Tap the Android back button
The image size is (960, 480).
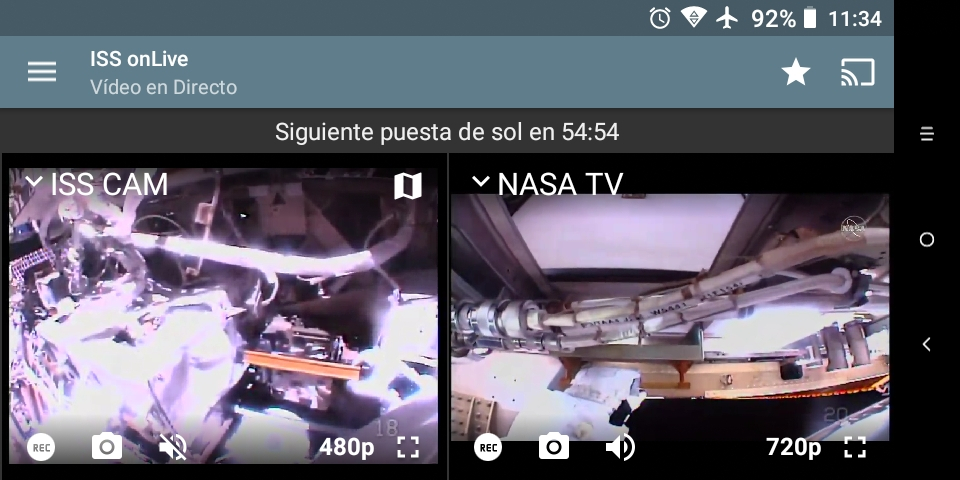click(x=927, y=344)
